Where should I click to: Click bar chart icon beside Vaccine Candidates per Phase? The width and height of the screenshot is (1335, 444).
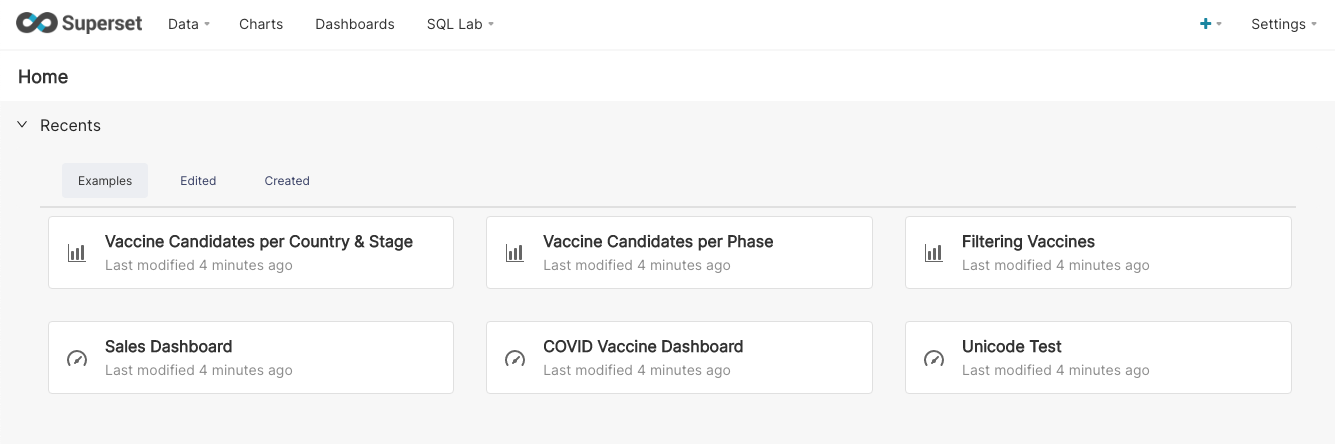[x=515, y=253]
